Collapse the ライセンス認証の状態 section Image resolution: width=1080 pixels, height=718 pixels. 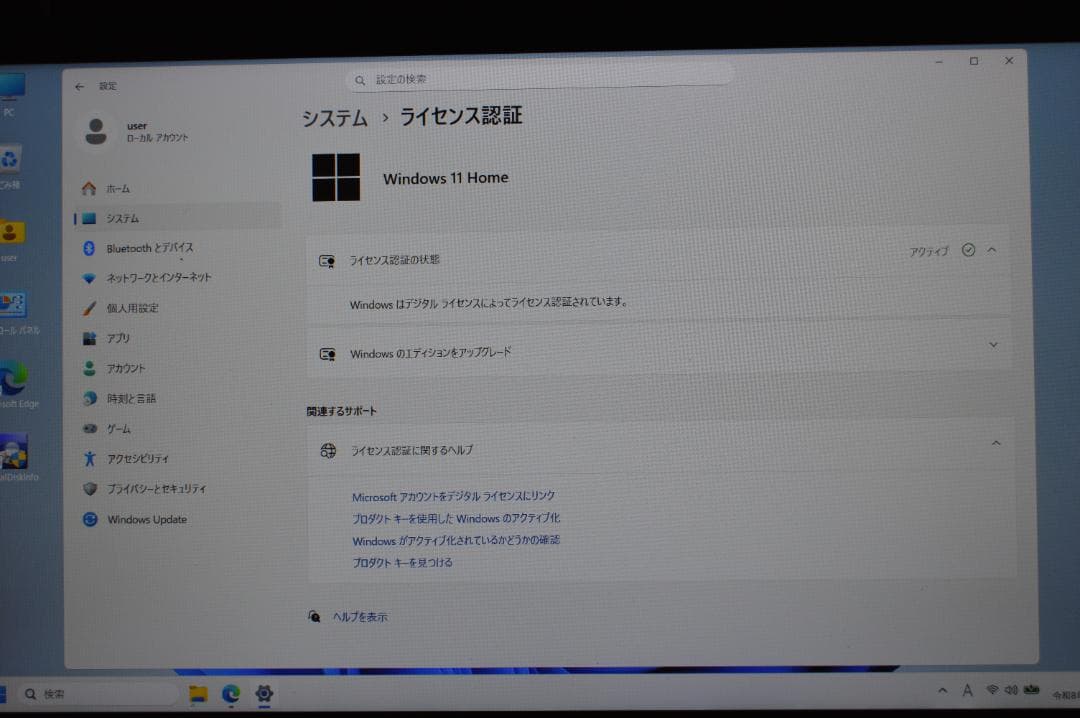pyautogui.click(x=991, y=250)
